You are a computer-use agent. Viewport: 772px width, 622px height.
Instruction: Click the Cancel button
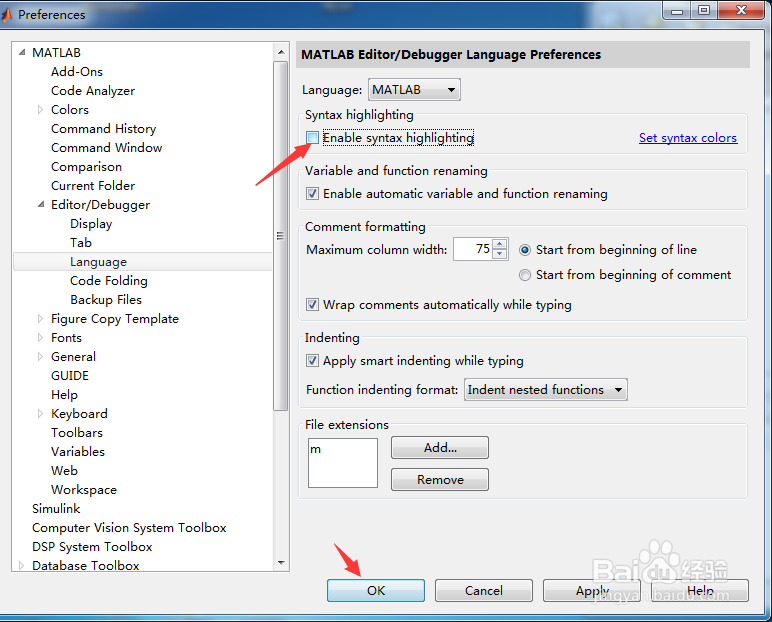point(483,590)
